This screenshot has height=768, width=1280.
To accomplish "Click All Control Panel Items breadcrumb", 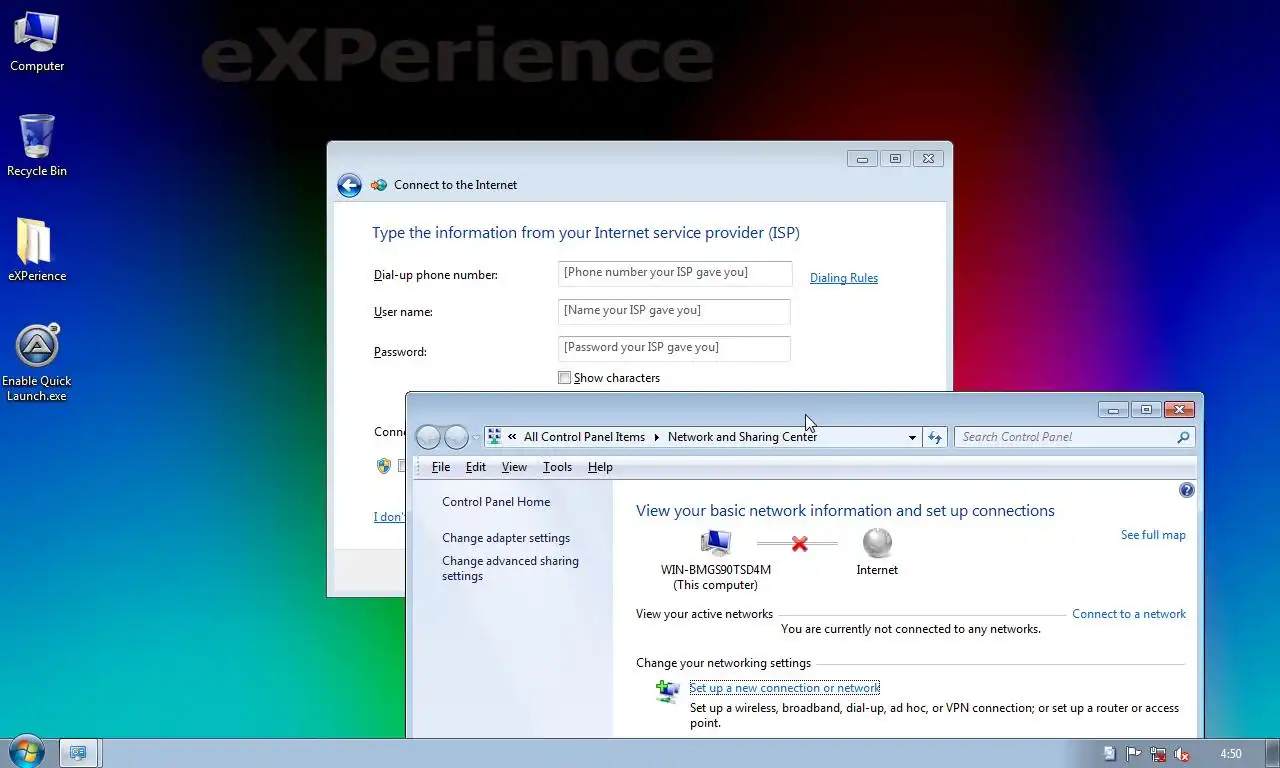I will 584,437.
